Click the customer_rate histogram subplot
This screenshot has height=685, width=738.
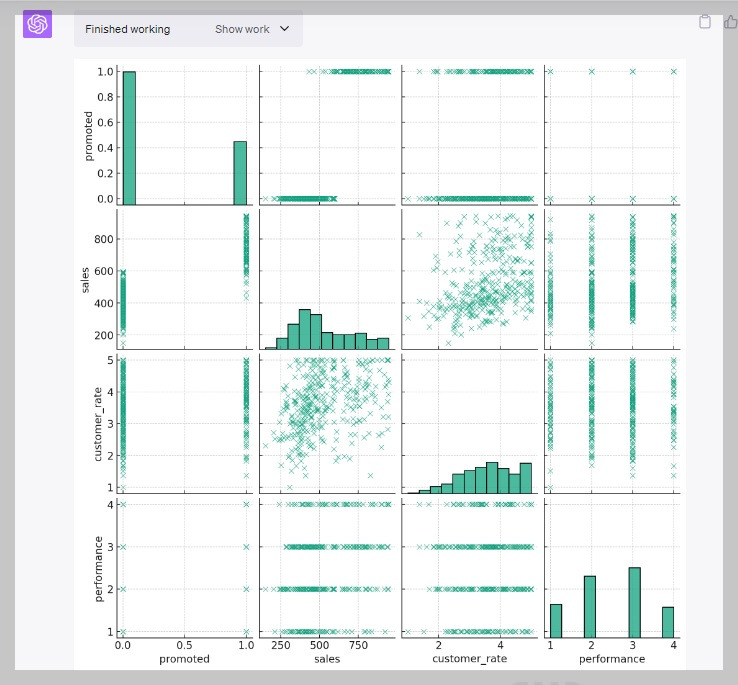click(470, 424)
